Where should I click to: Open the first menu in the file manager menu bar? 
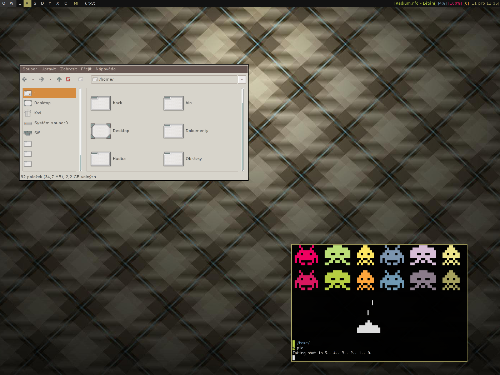(x=30, y=69)
